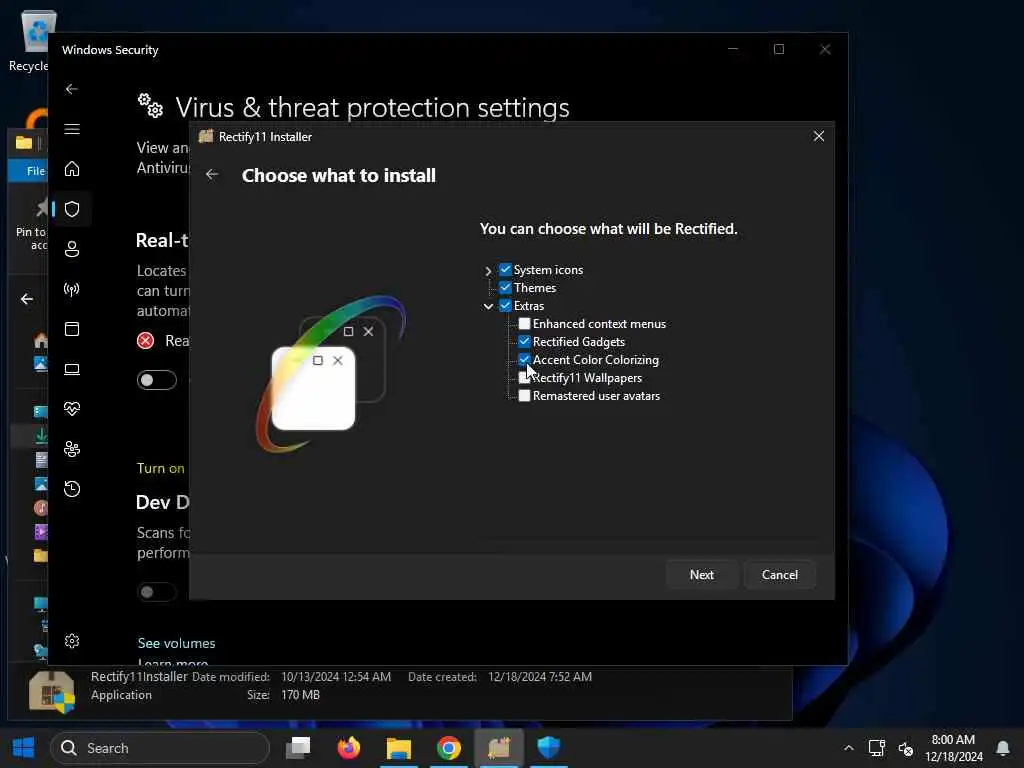Open Virus & threat protection shield icon
The width and height of the screenshot is (1024, 768).
72,209
